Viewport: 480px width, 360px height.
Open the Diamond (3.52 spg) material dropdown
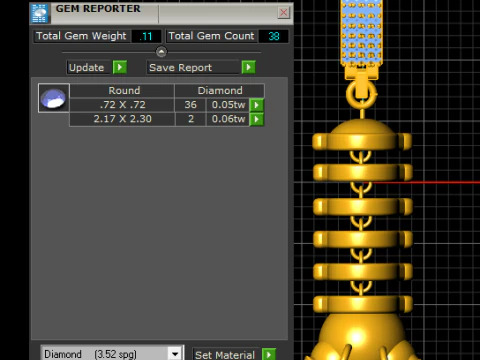tap(112, 353)
